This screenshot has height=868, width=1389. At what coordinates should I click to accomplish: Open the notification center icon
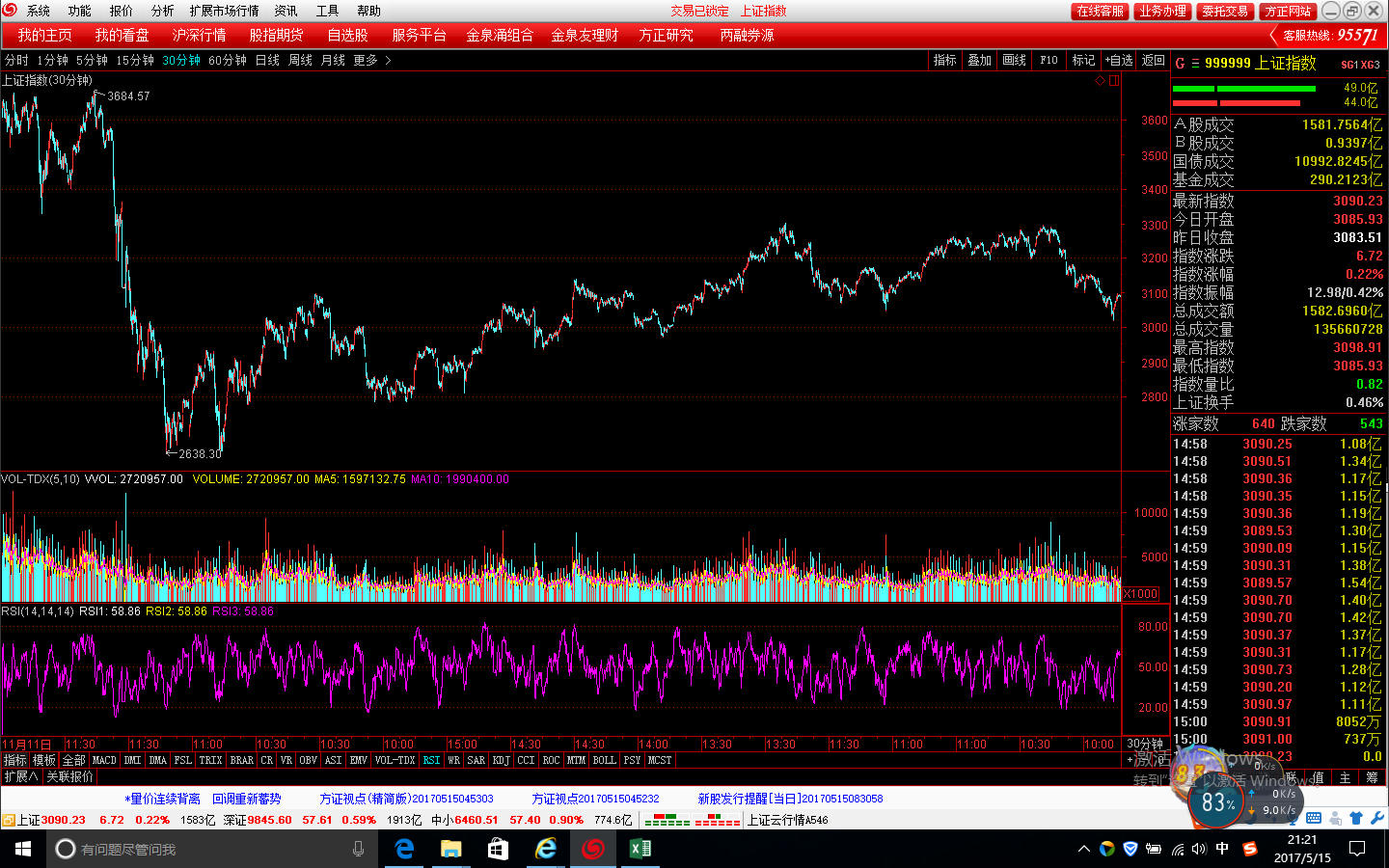(1357, 849)
